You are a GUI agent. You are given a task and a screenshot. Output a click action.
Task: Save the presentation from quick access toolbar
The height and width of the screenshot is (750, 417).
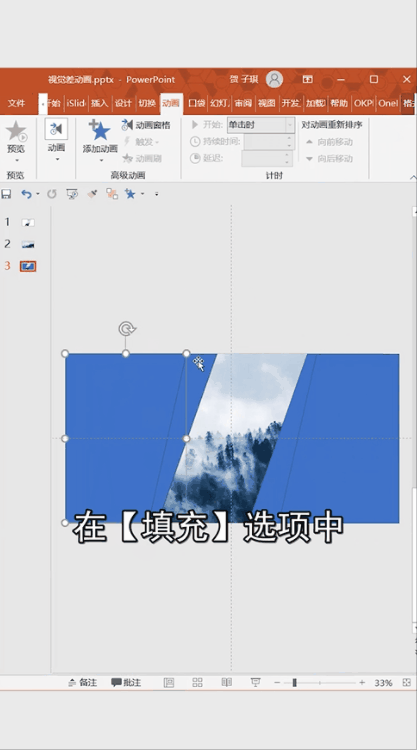(x=6, y=194)
